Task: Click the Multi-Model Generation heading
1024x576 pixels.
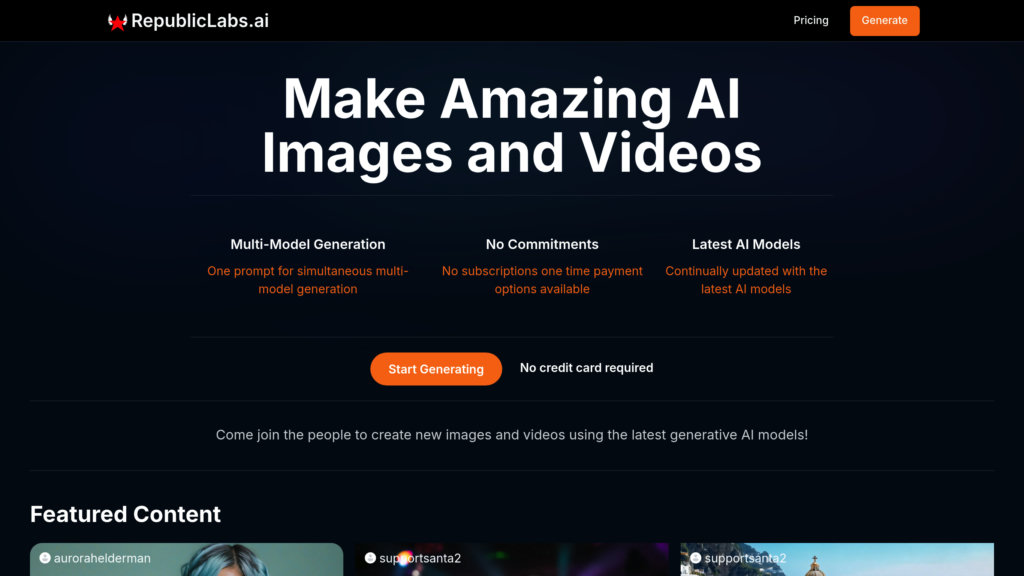Action: pos(308,244)
